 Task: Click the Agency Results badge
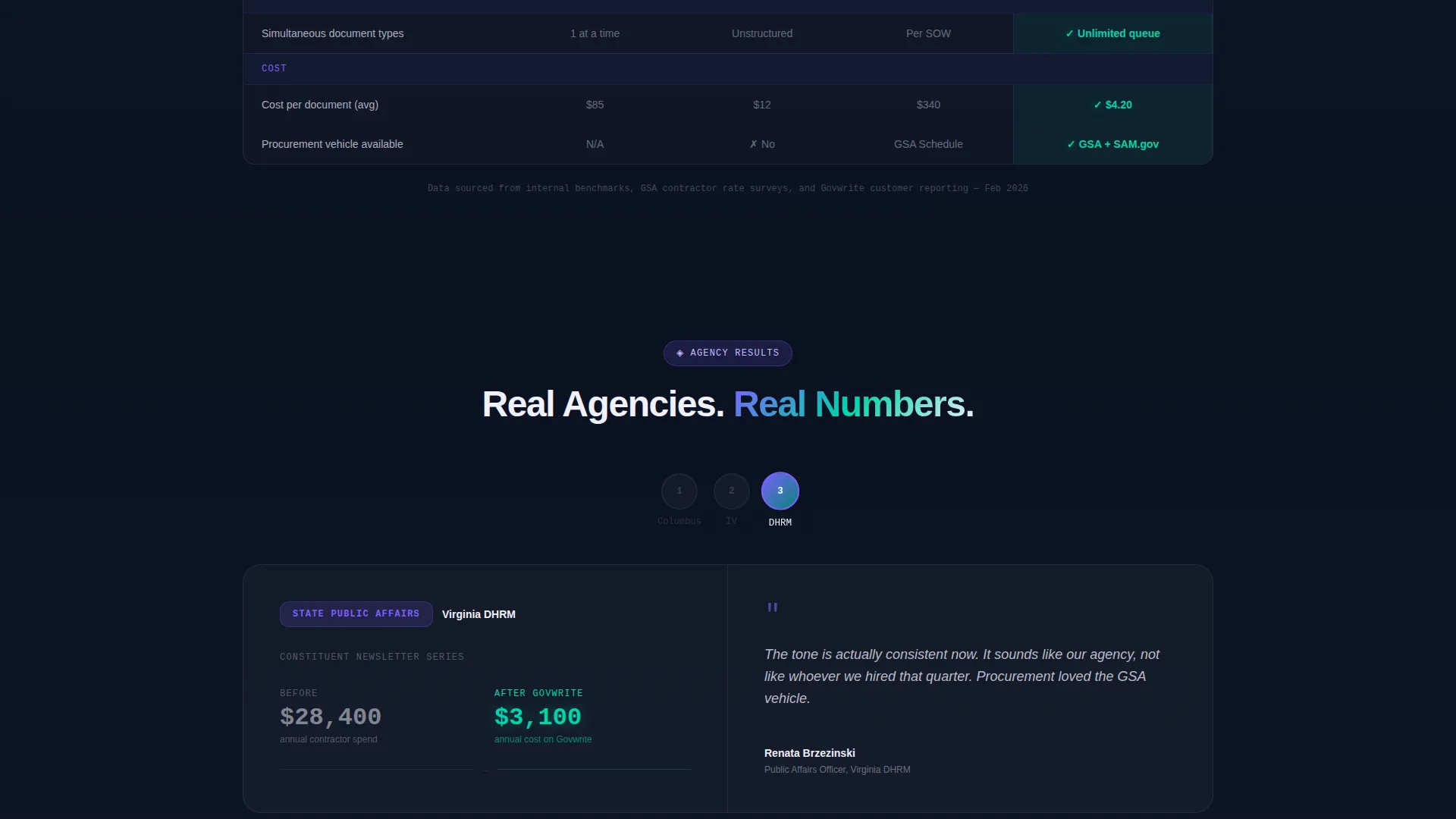pos(728,353)
